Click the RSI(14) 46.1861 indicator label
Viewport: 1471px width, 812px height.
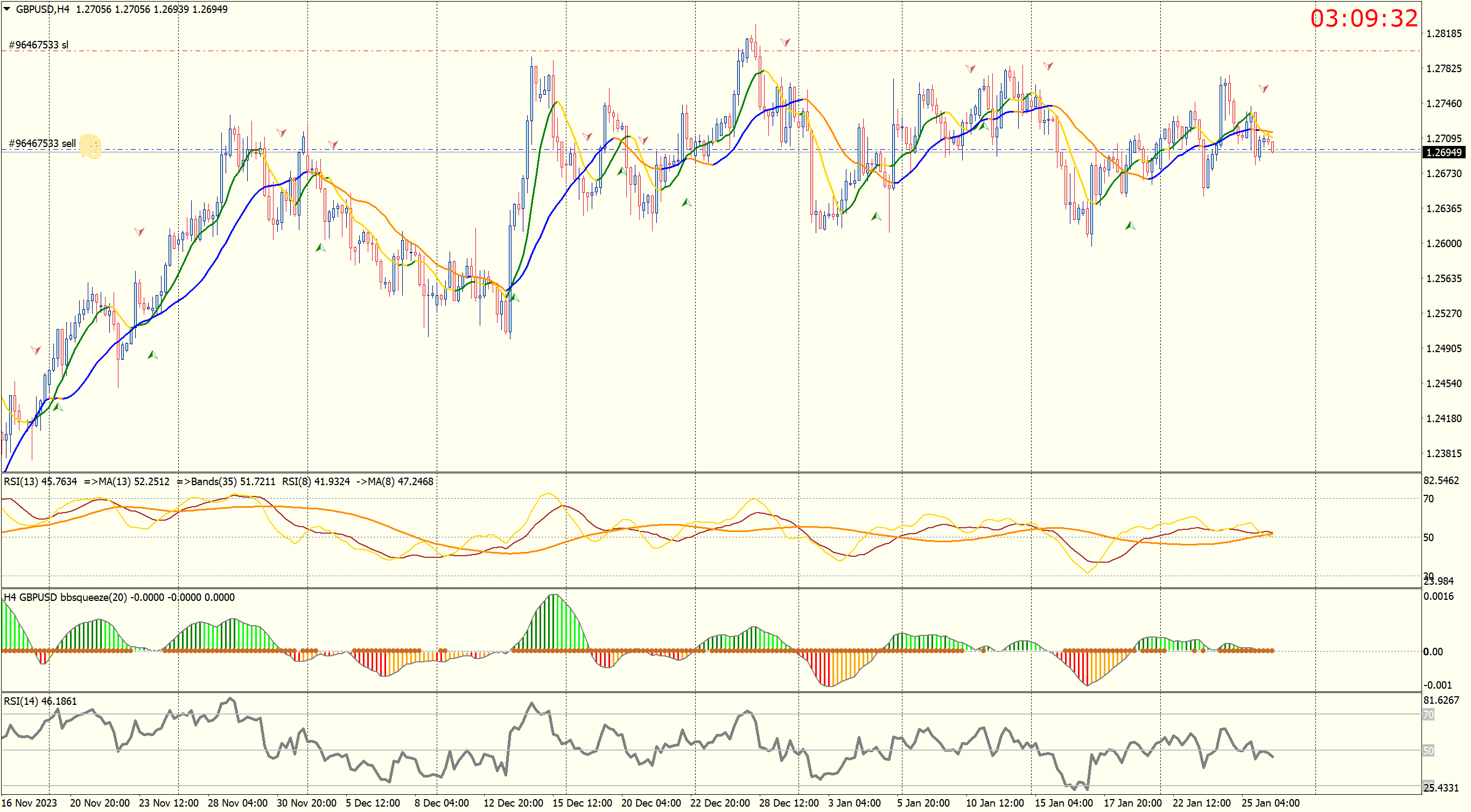40,701
